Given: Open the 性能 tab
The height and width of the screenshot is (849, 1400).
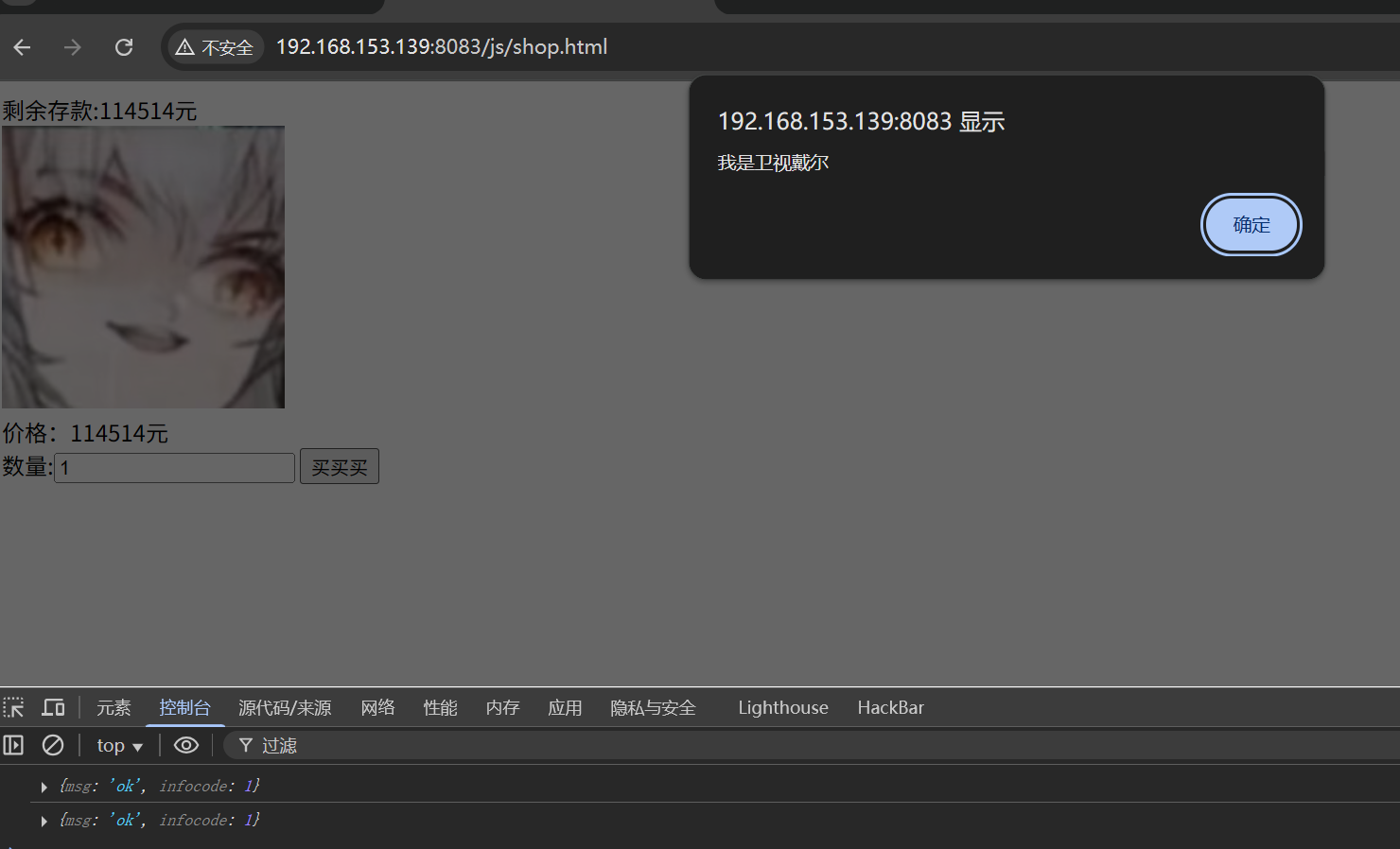Looking at the screenshot, I should click(x=440, y=708).
